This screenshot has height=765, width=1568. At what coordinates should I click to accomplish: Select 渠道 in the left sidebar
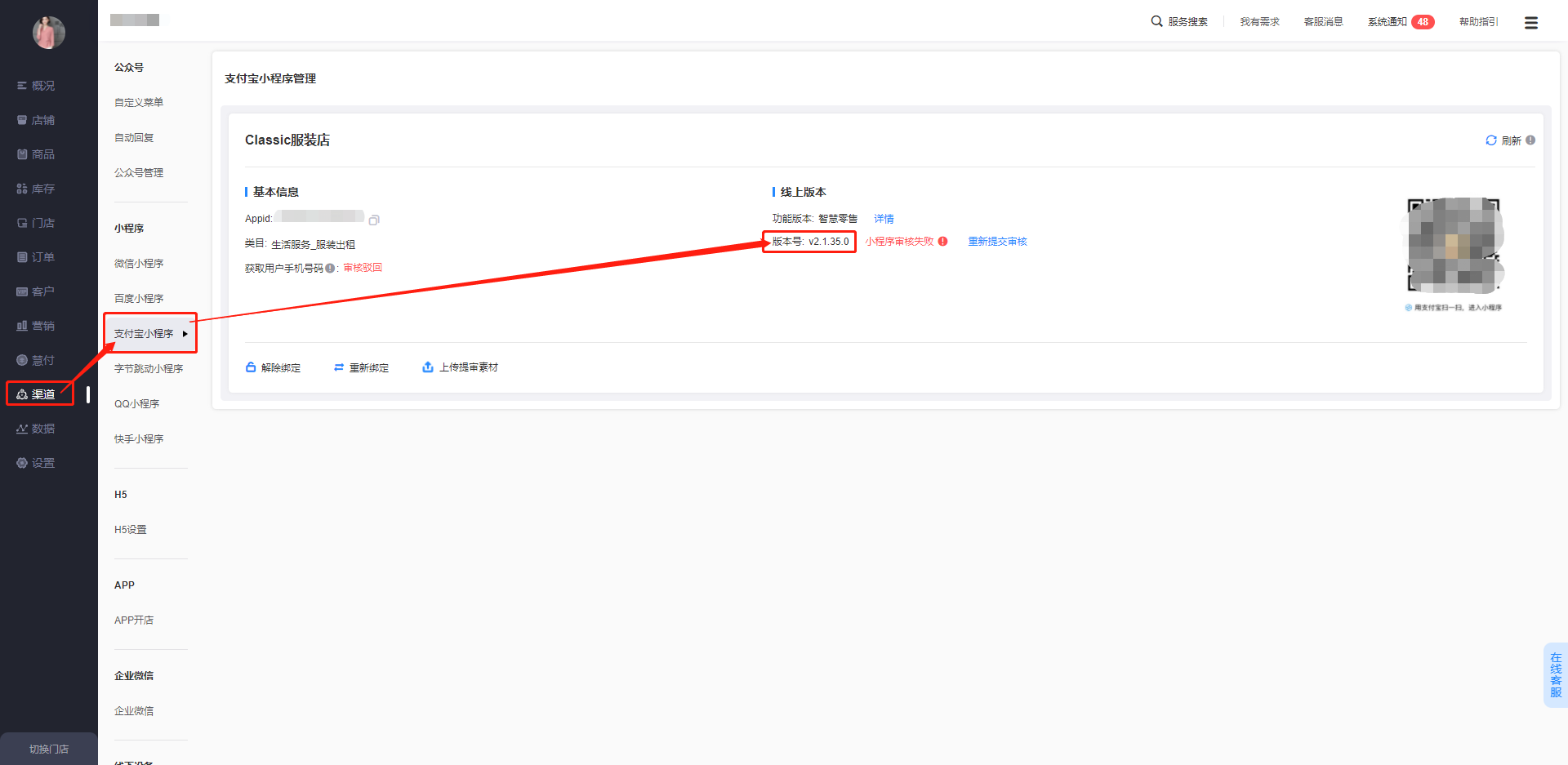(x=41, y=394)
